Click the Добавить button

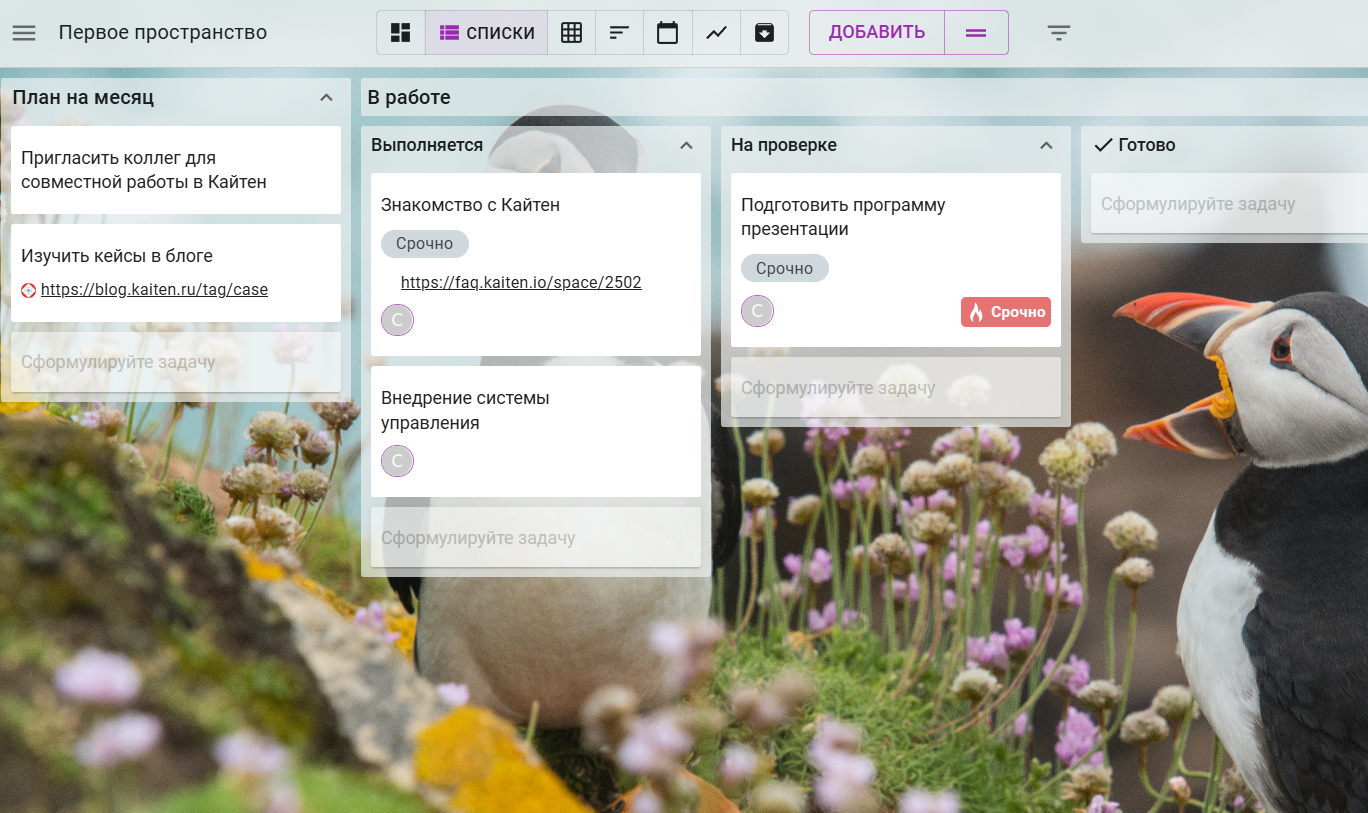coord(877,33)
